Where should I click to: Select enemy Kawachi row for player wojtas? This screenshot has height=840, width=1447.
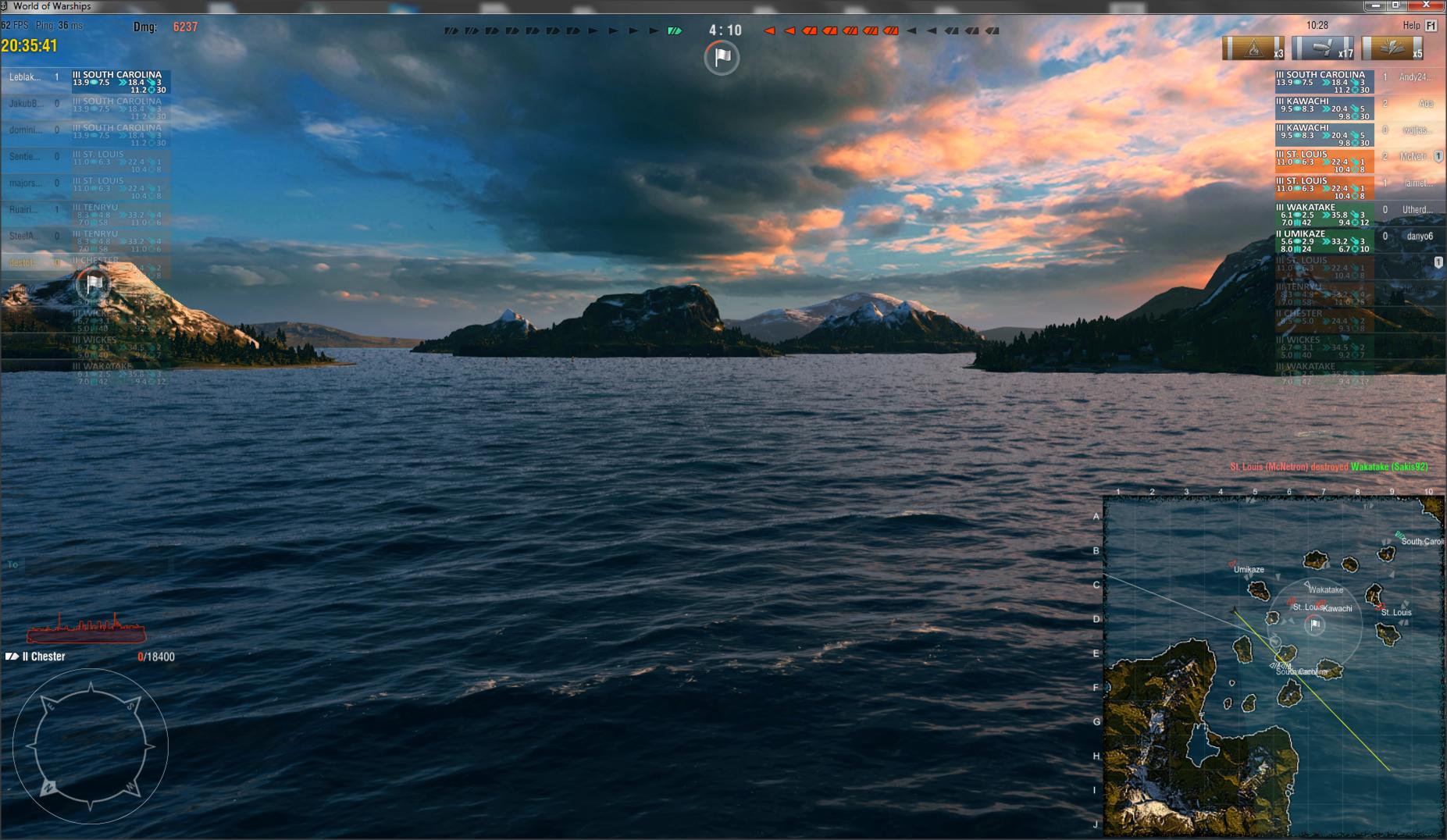pos(1359,134)
